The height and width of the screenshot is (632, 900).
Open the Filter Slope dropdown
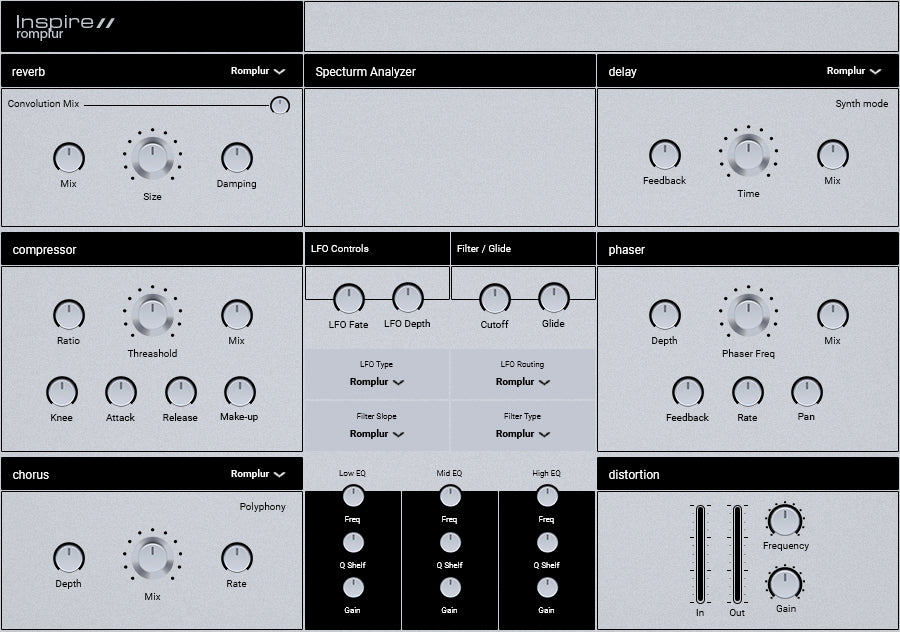tap(377, 434)
